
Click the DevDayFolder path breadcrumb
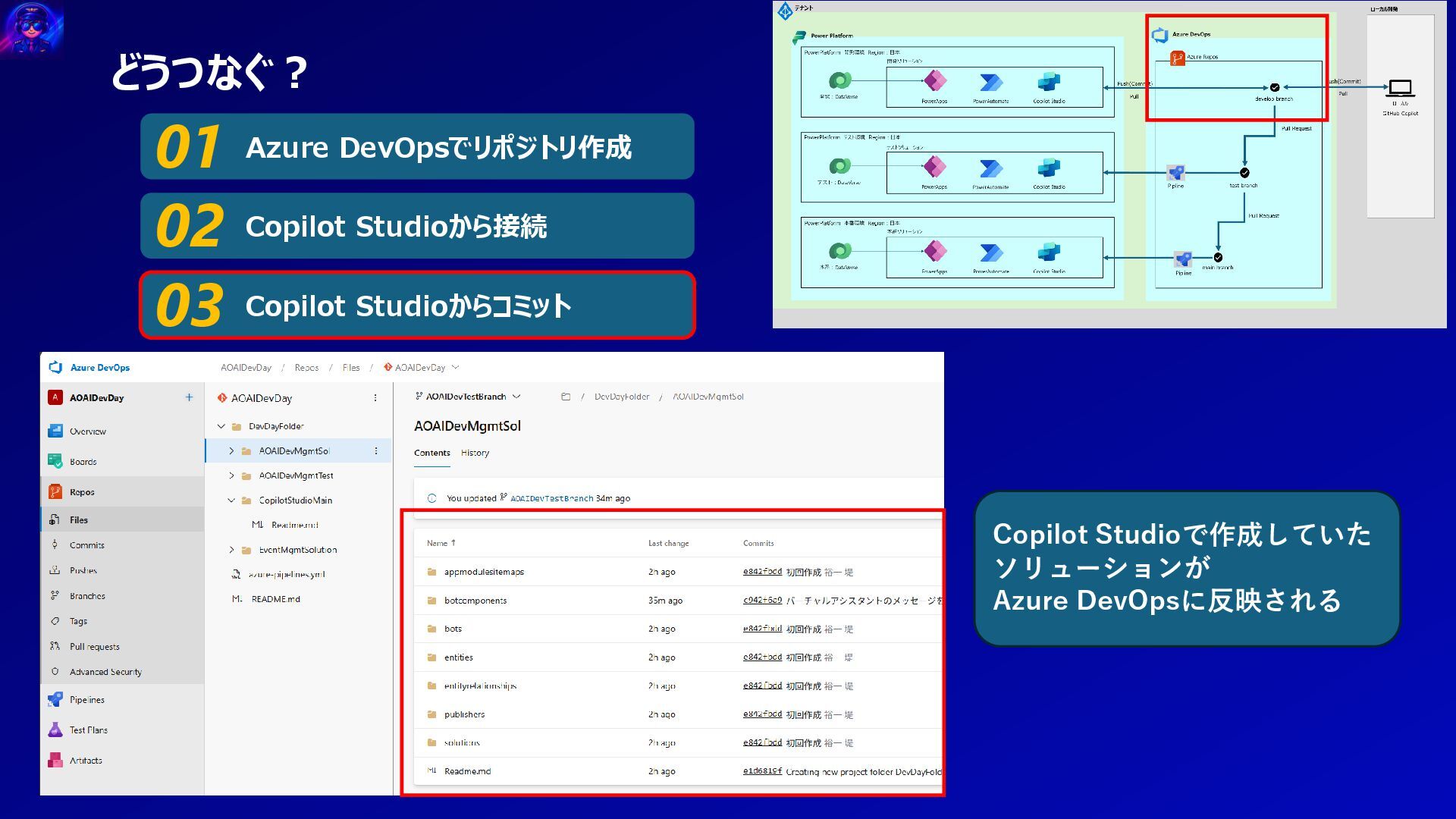(622, 397)
